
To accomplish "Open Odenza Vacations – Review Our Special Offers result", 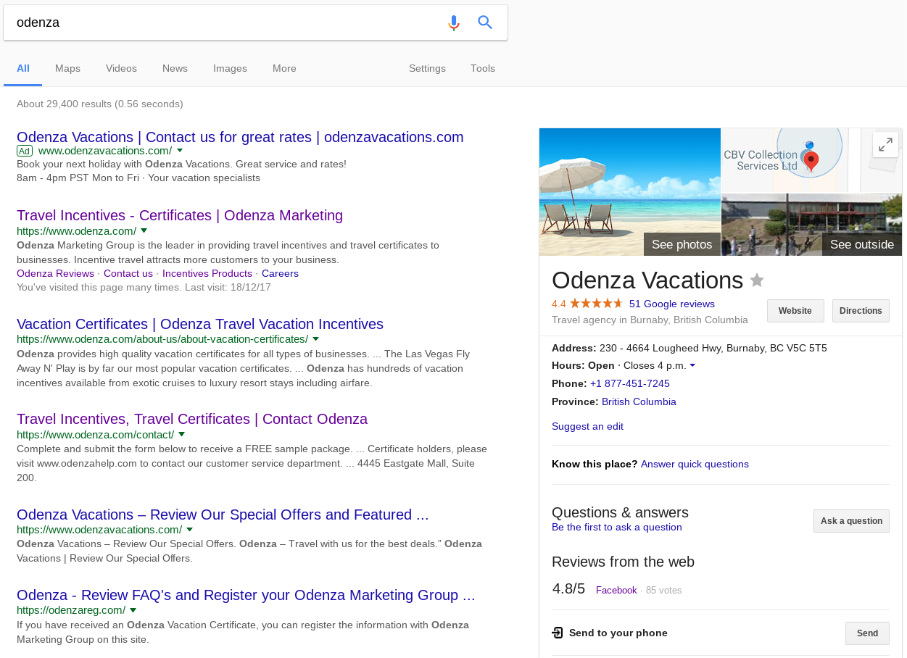I will pos(223,515).
